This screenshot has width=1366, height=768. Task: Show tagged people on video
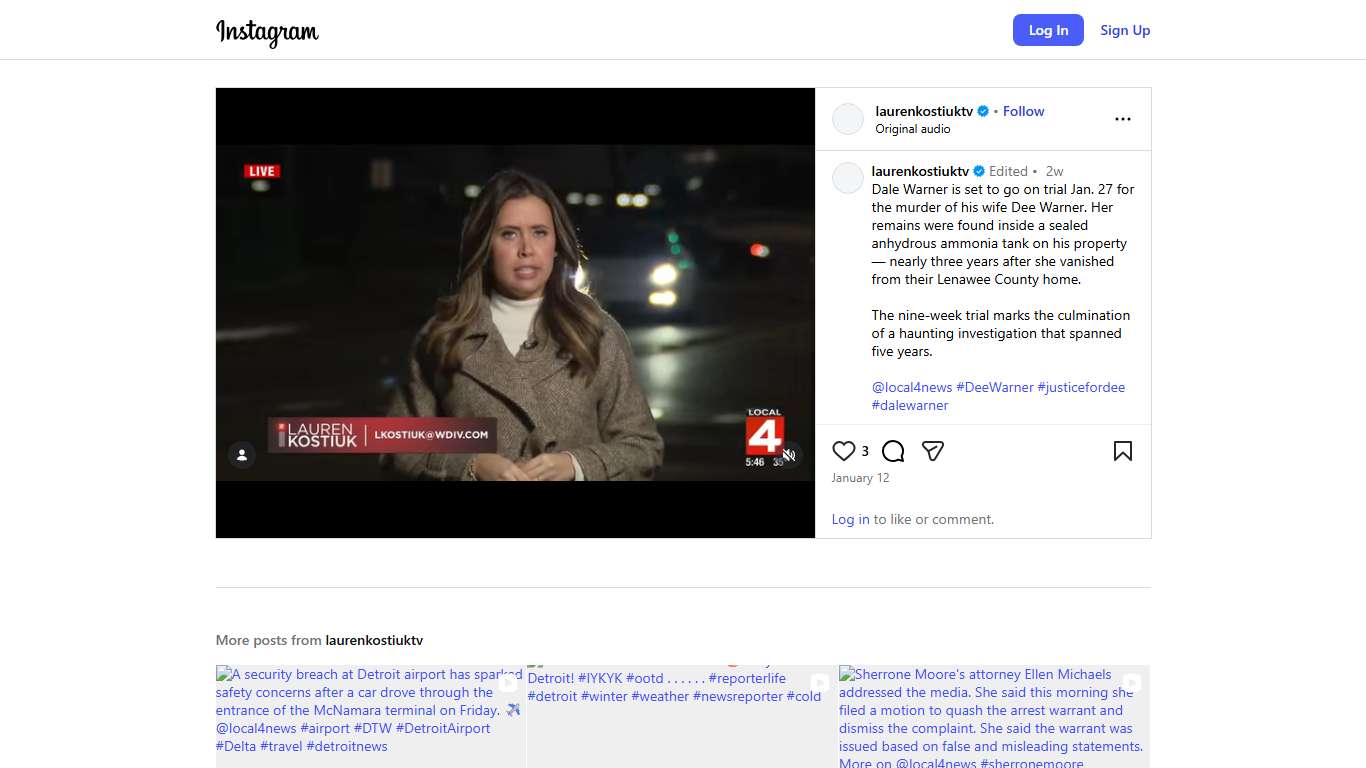coord(242,455)
